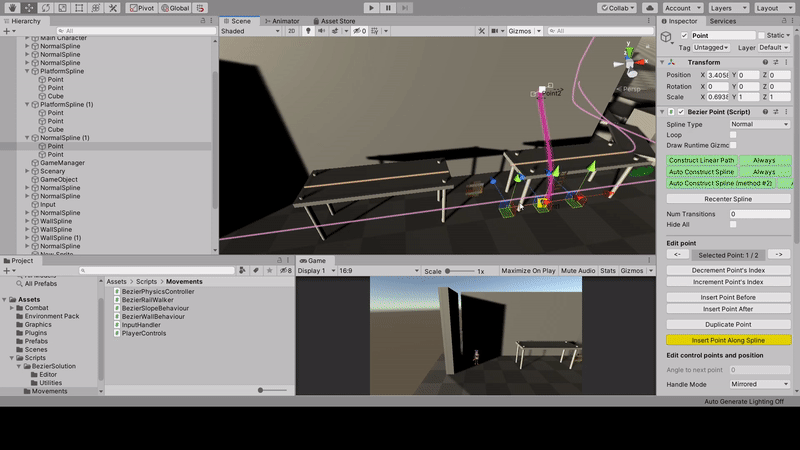Enable Draw Runtime Gizmos checkbox
Image resolution: width=800 pixels, height=450 pixels.
point(733,145)
